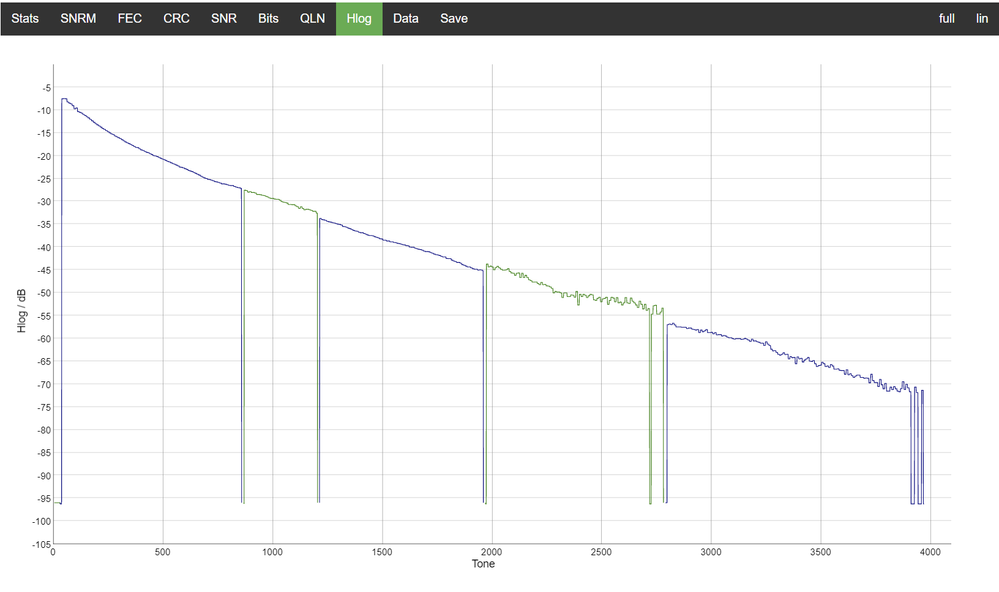
Task: Click the active Hlog tab
Action: click(359, 18)
